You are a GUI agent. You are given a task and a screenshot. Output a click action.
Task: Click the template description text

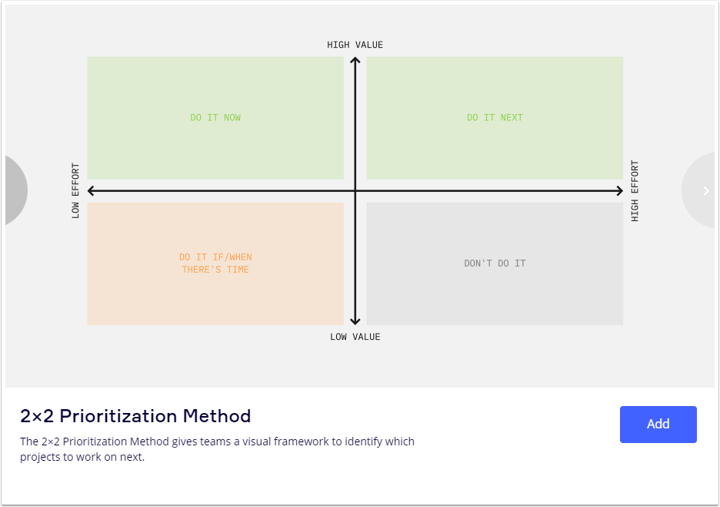pyautogui.click(x=217, y=449)
